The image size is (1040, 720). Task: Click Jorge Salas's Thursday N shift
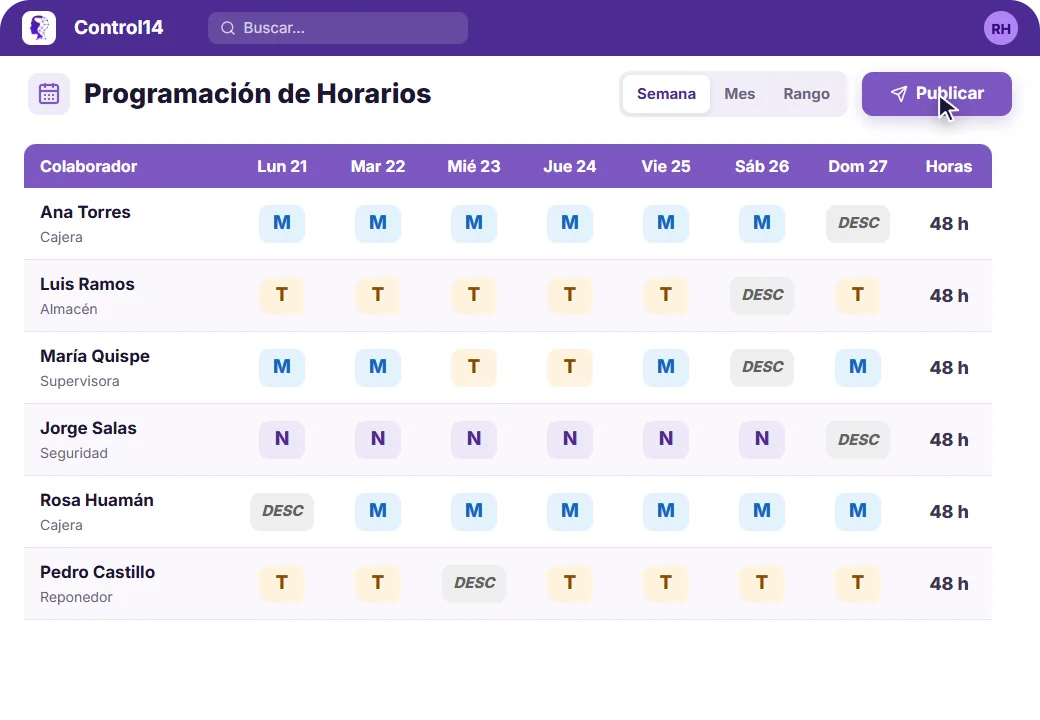[x=570, y=439]
